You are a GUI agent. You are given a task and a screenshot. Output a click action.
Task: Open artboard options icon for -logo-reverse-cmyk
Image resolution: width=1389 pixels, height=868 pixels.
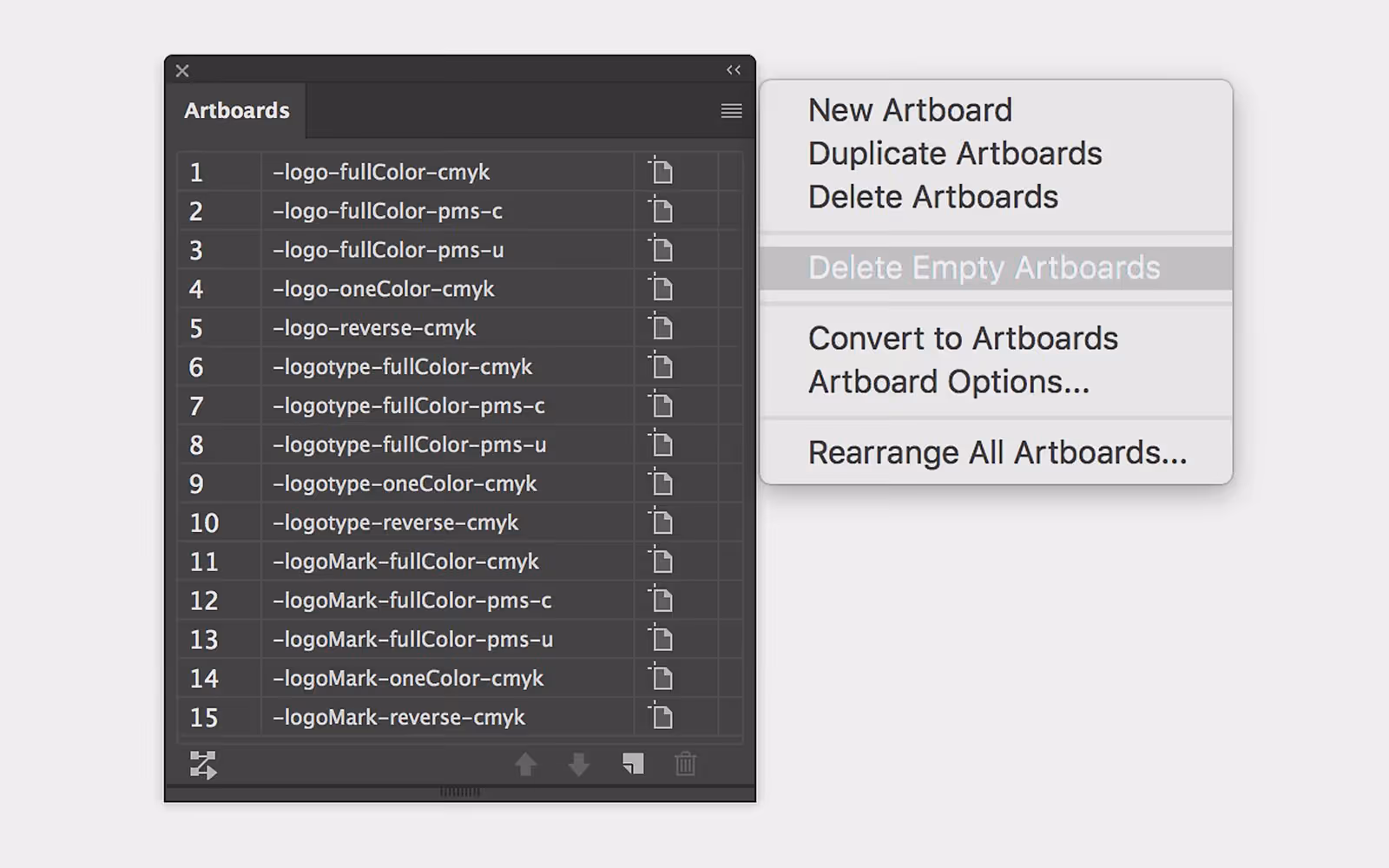pyautogui.click(x=661, y=327)
